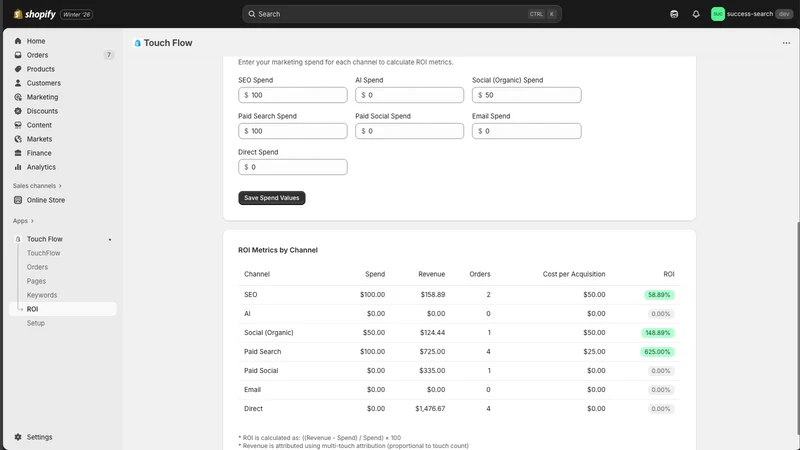The image size is (800, 450).
Task: Click the SEO Spend field
Action: tap(292, 95)
